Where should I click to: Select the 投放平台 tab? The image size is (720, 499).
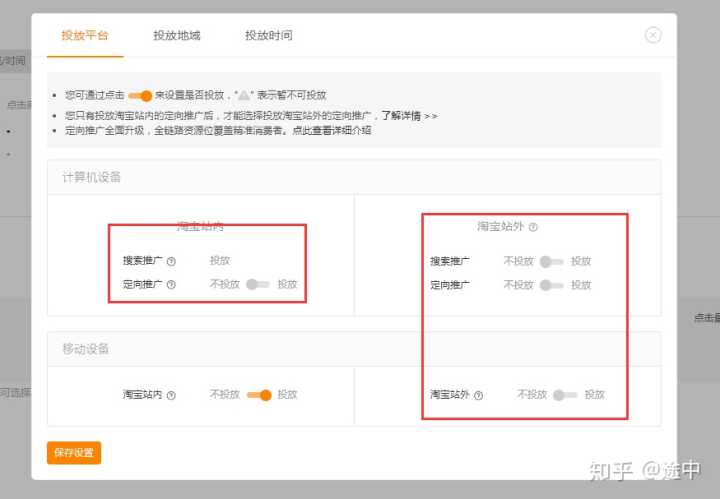[85, 36]
